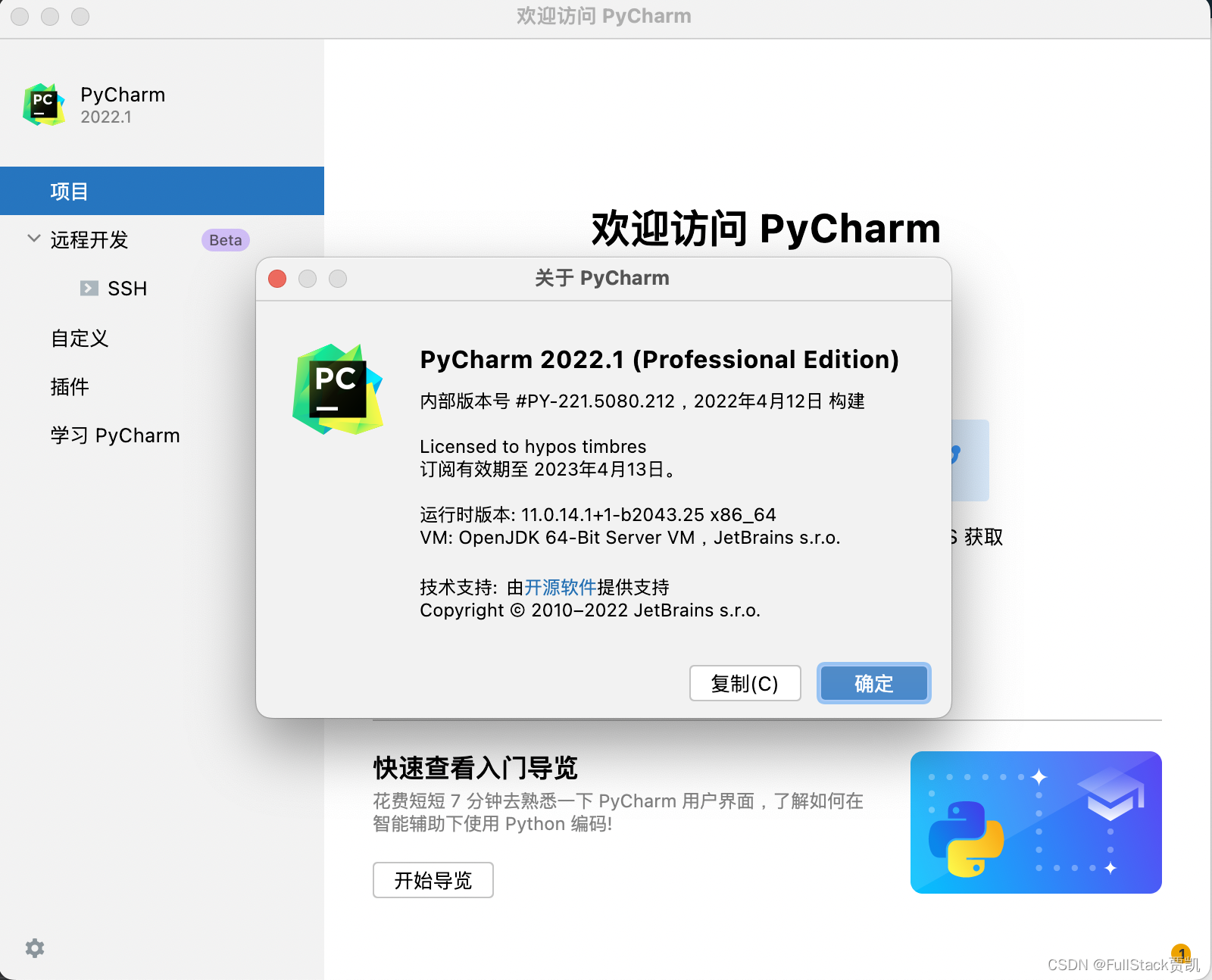Open the 插件 sidebar tab
This screenshot has height=980, width=1212.
tap(70, 386)
